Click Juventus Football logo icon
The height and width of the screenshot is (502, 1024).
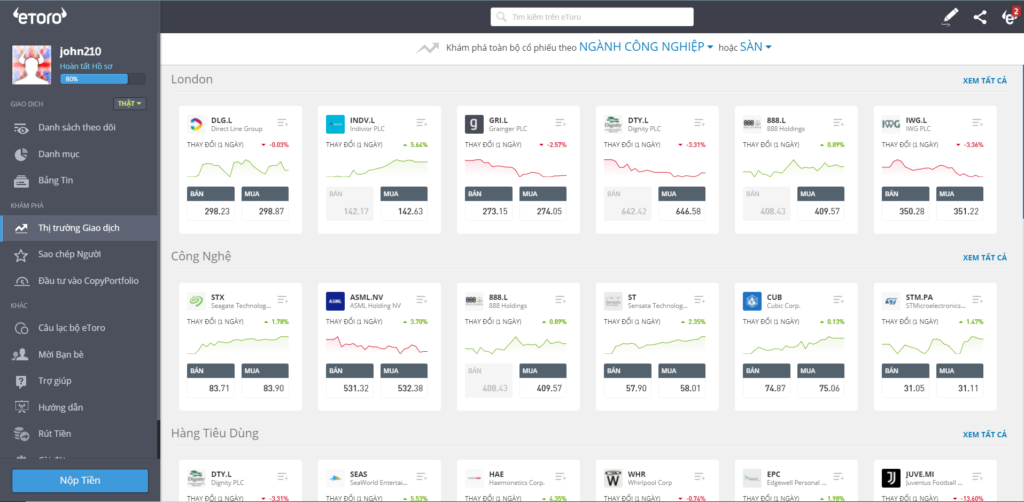point(891,478)
